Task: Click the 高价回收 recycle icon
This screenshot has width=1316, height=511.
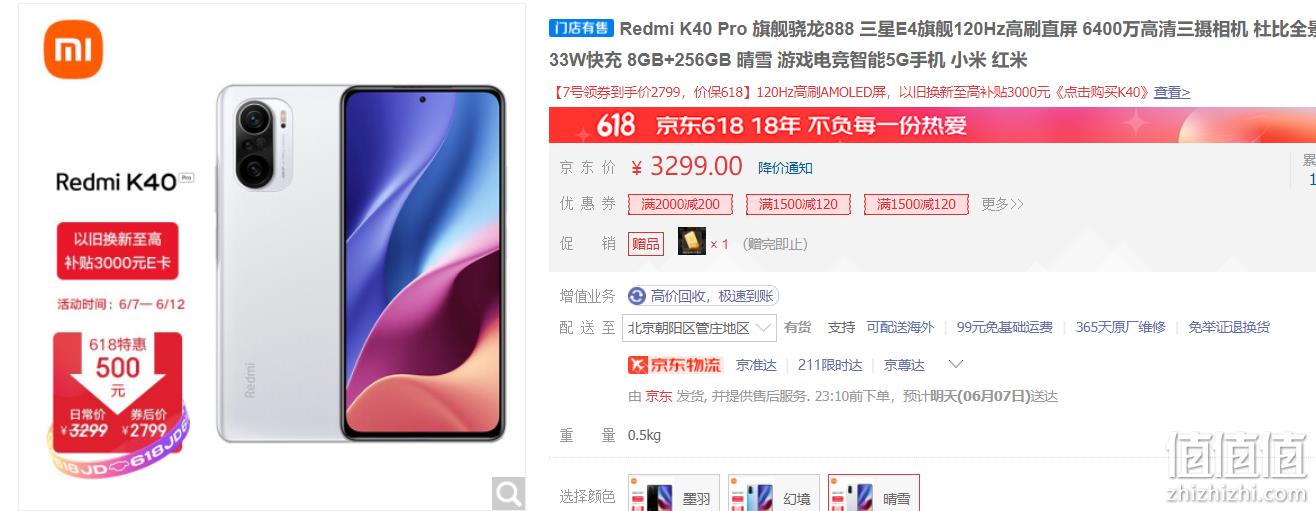Action: tap(637, 297)
